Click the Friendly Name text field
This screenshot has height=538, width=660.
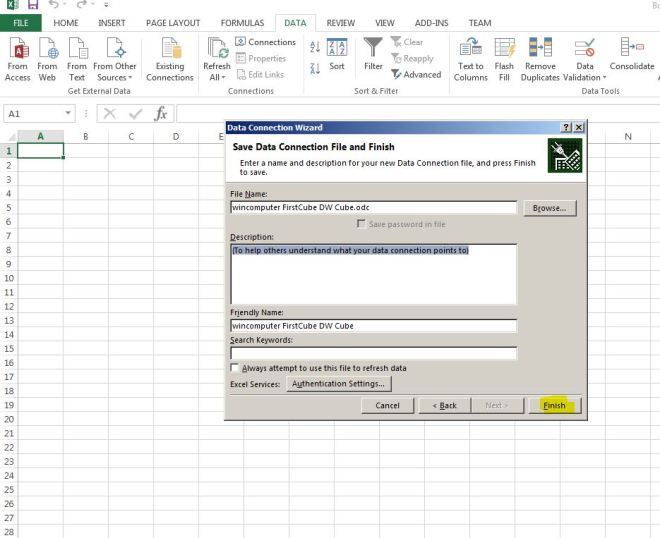coord(373,325)
